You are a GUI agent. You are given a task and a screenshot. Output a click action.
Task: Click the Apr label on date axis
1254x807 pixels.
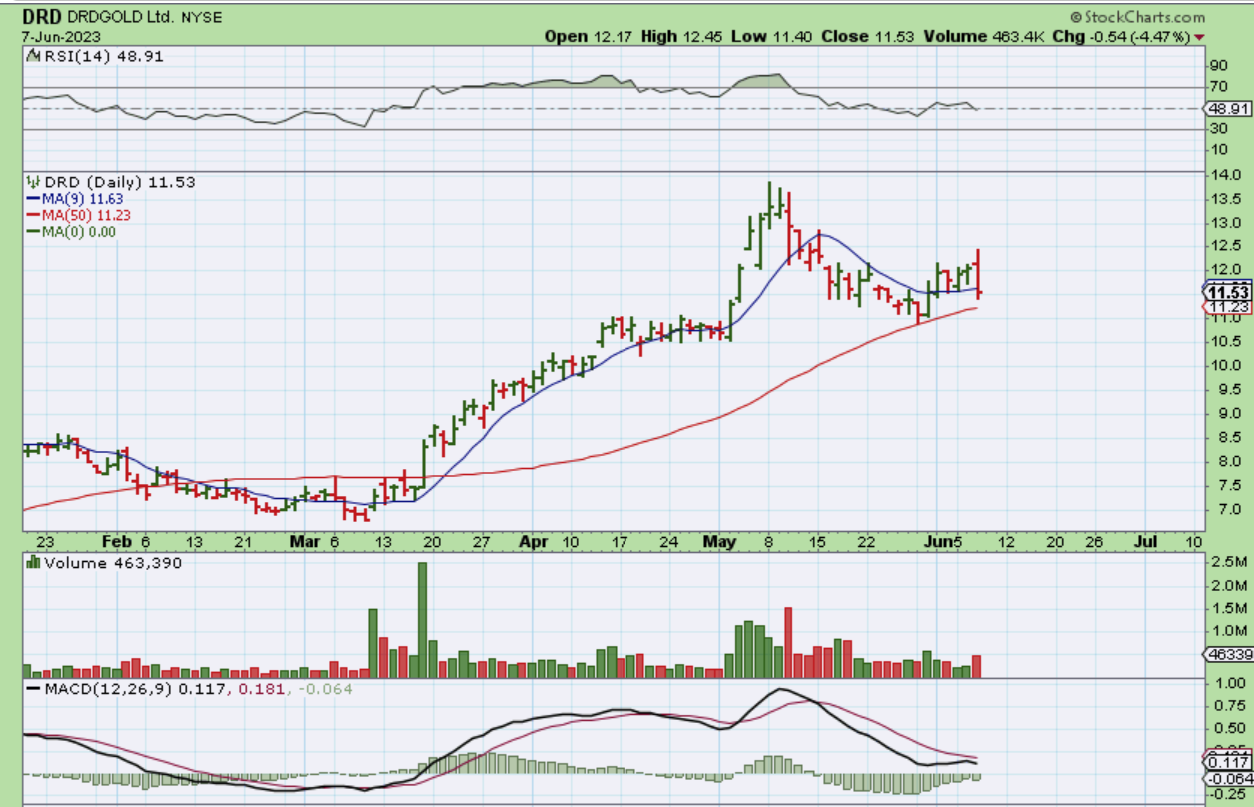[x=534, y=541]
